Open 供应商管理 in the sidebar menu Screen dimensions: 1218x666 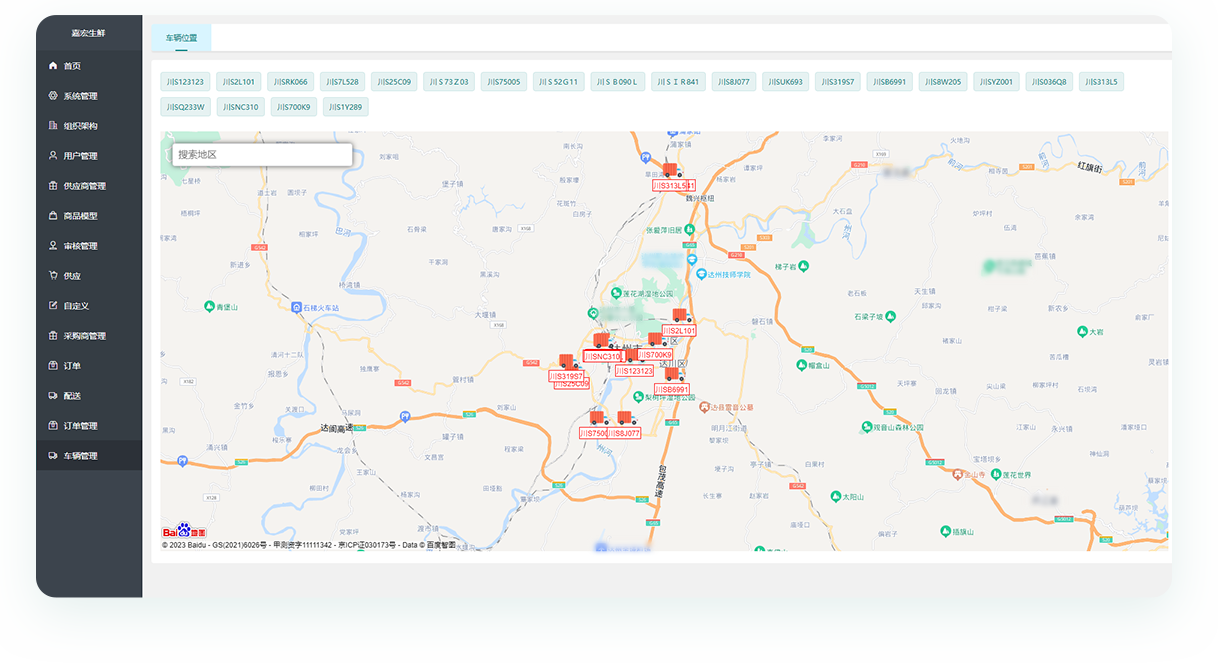click(x=84, y=186)
